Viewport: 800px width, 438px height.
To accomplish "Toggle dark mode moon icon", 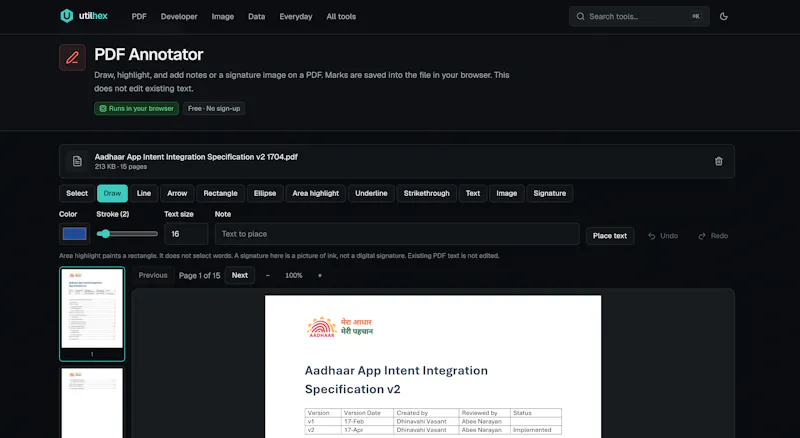I will tap(723, 16).
